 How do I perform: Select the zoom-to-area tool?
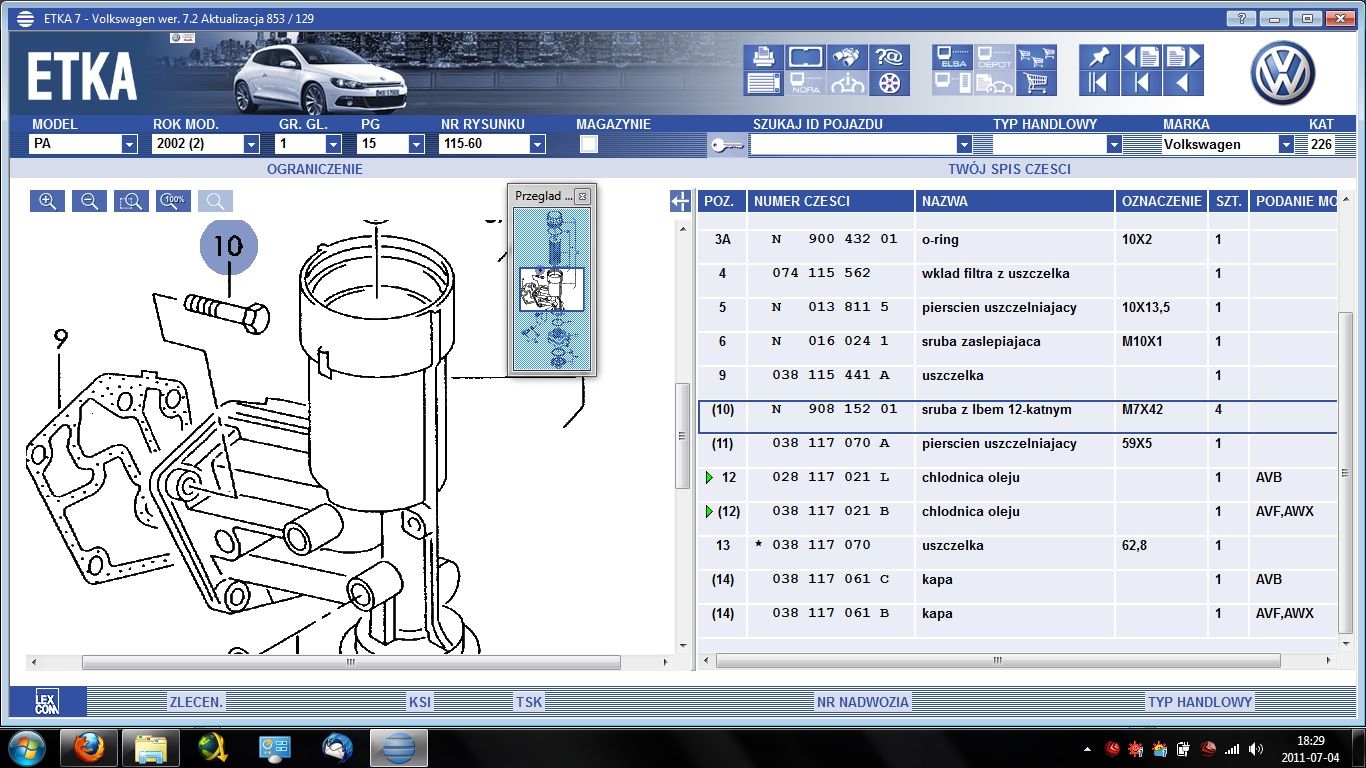point(131,201)
